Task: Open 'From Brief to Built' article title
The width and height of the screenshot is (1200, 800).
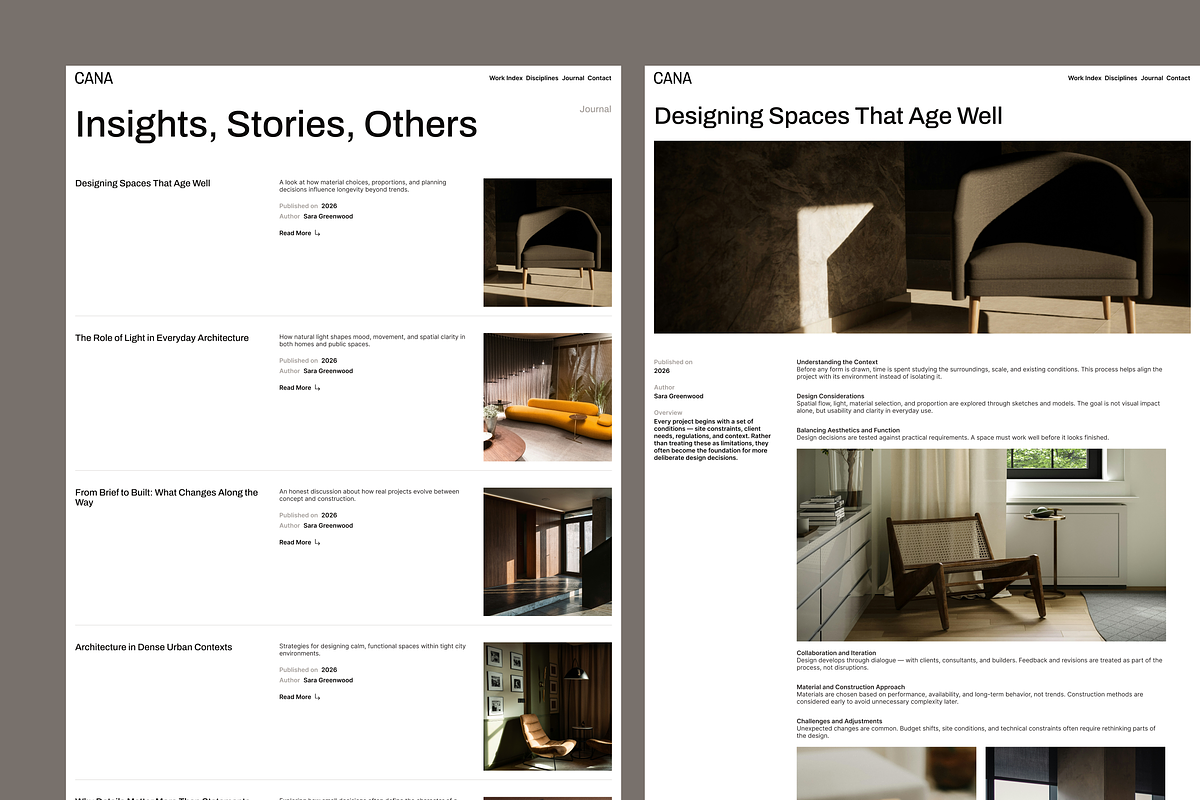Action: [167, 497]
